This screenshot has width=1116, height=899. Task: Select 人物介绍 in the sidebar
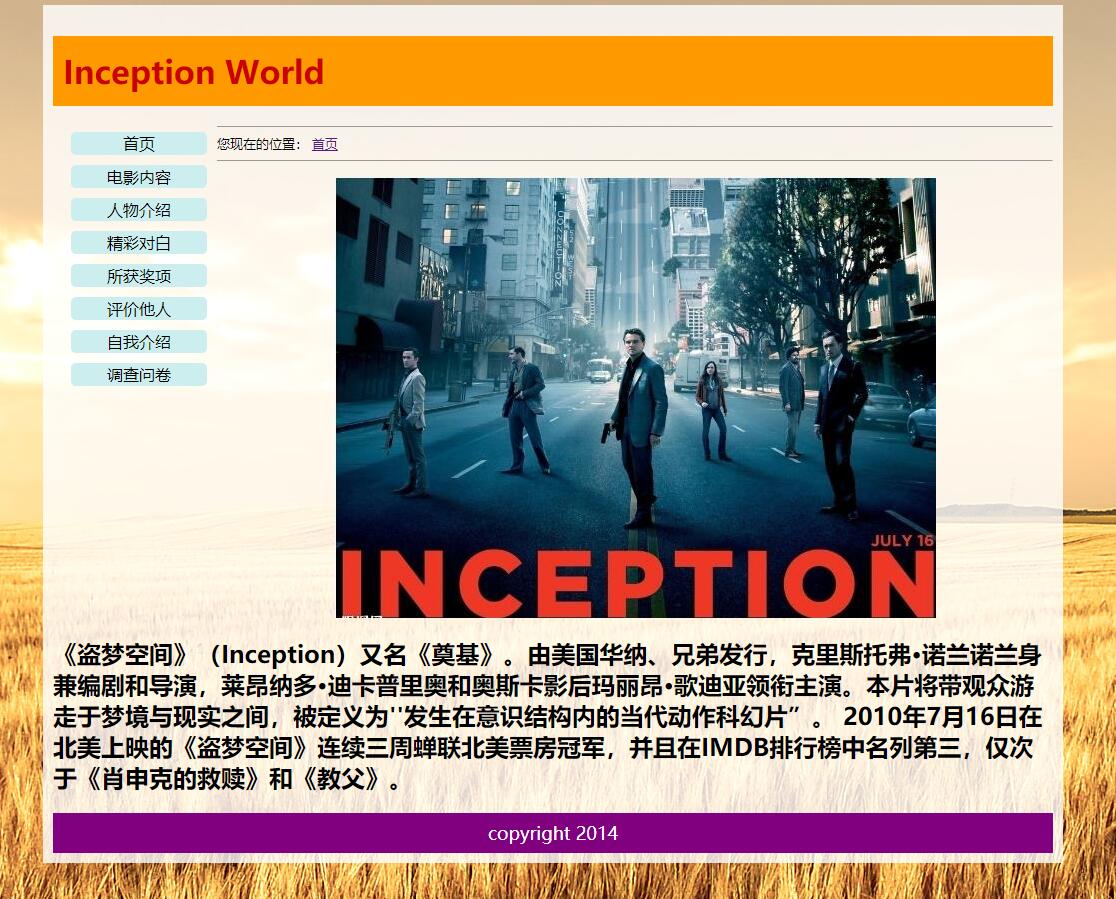click(139, 210)
